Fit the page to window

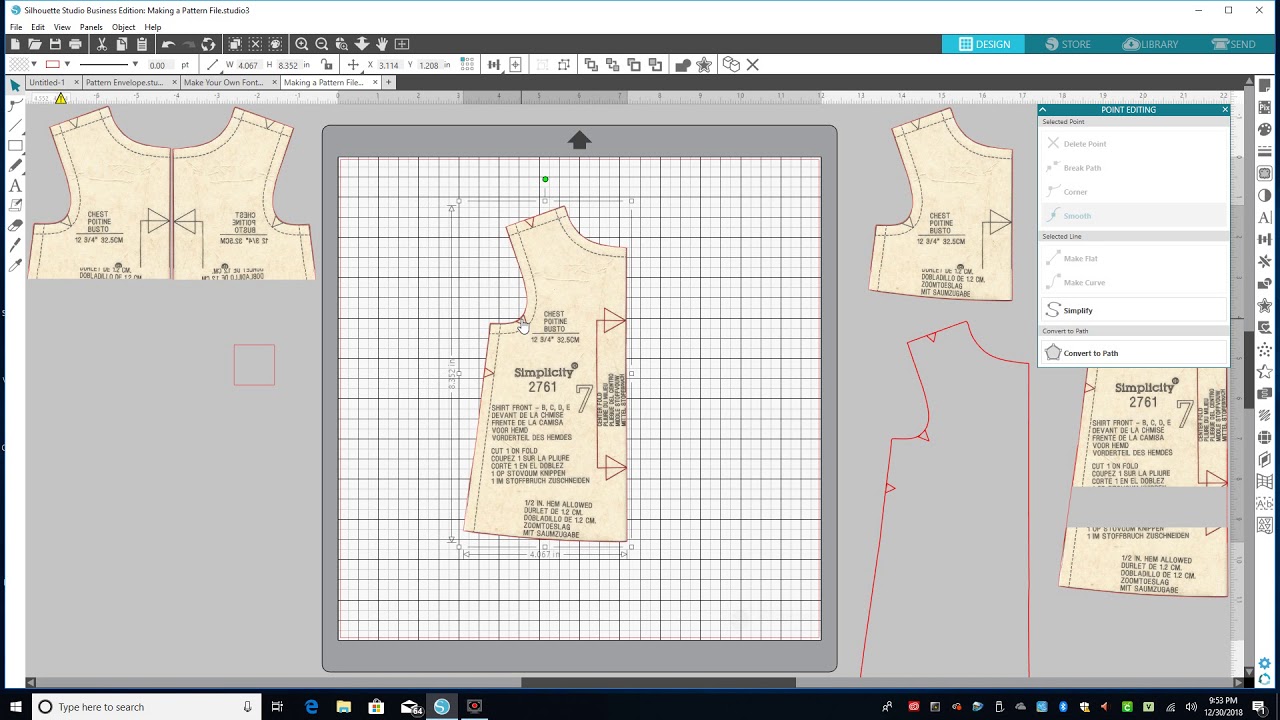pos(402,44)
